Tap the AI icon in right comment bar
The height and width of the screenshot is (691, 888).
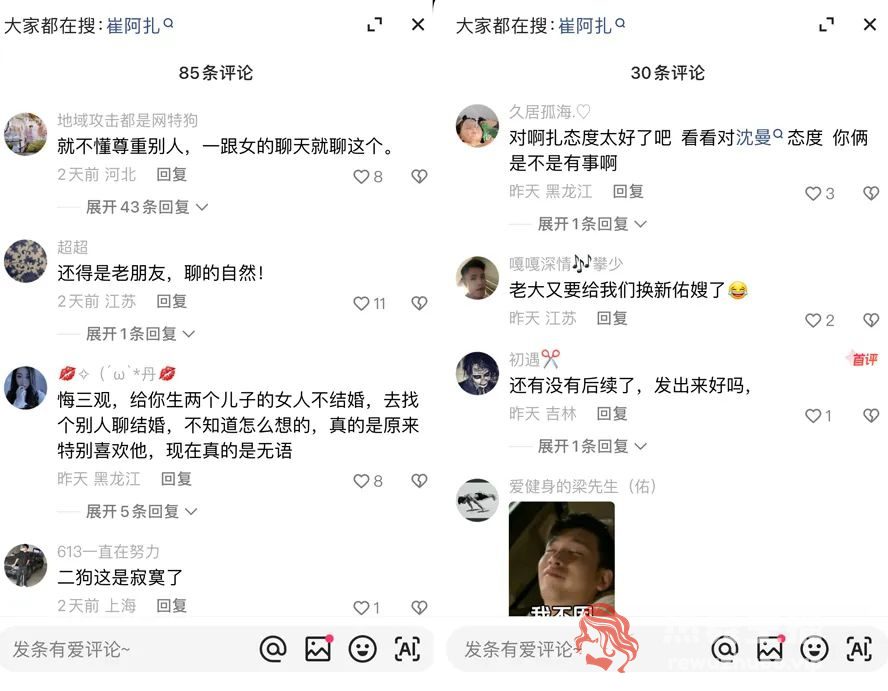pyautogui.click(x=859, y=649)
